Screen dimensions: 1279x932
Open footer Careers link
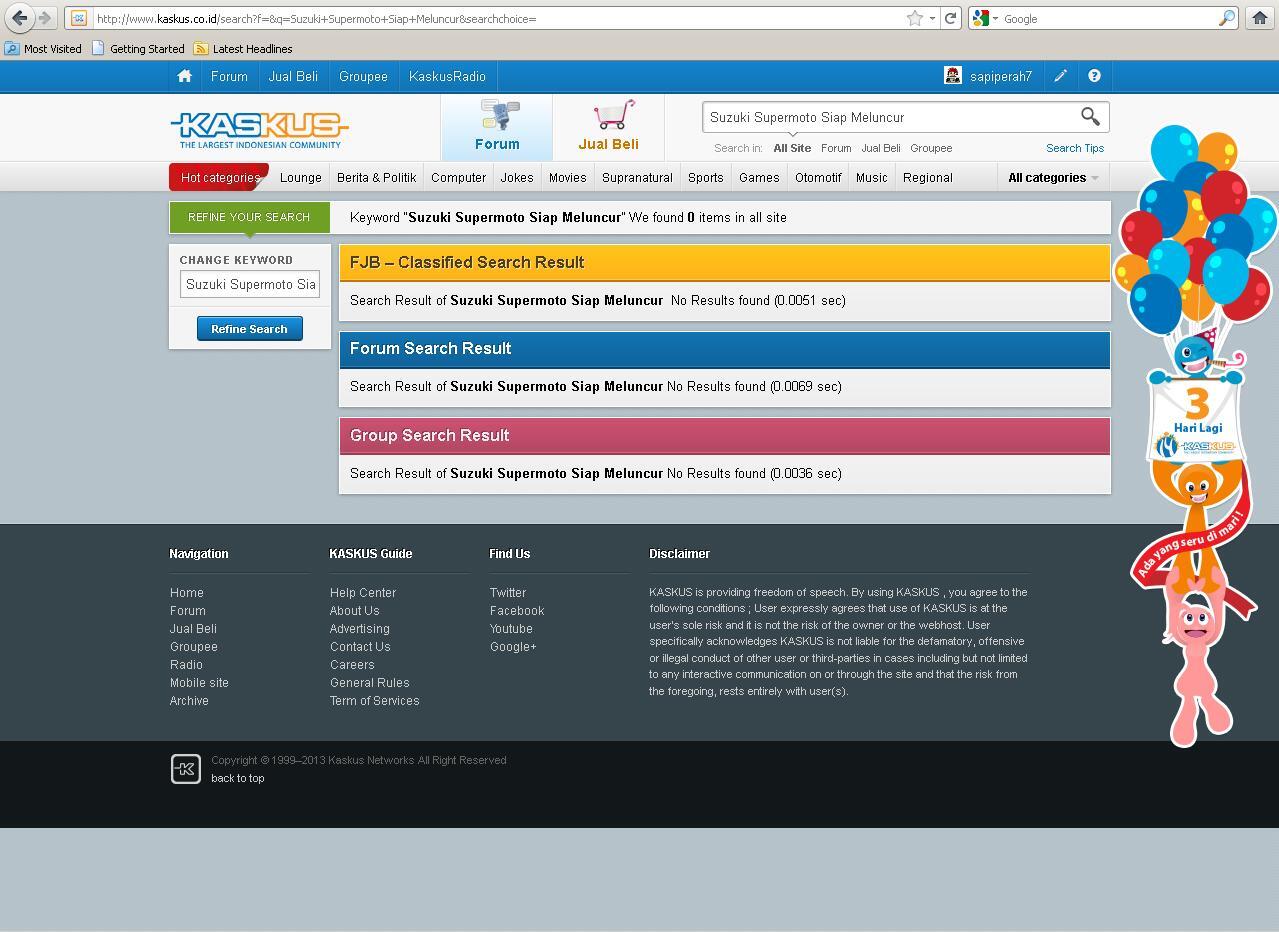tap(352, 665)
